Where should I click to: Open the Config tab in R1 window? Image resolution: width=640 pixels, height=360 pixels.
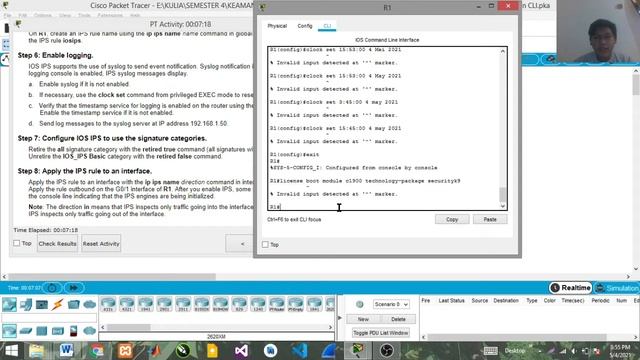304,26
